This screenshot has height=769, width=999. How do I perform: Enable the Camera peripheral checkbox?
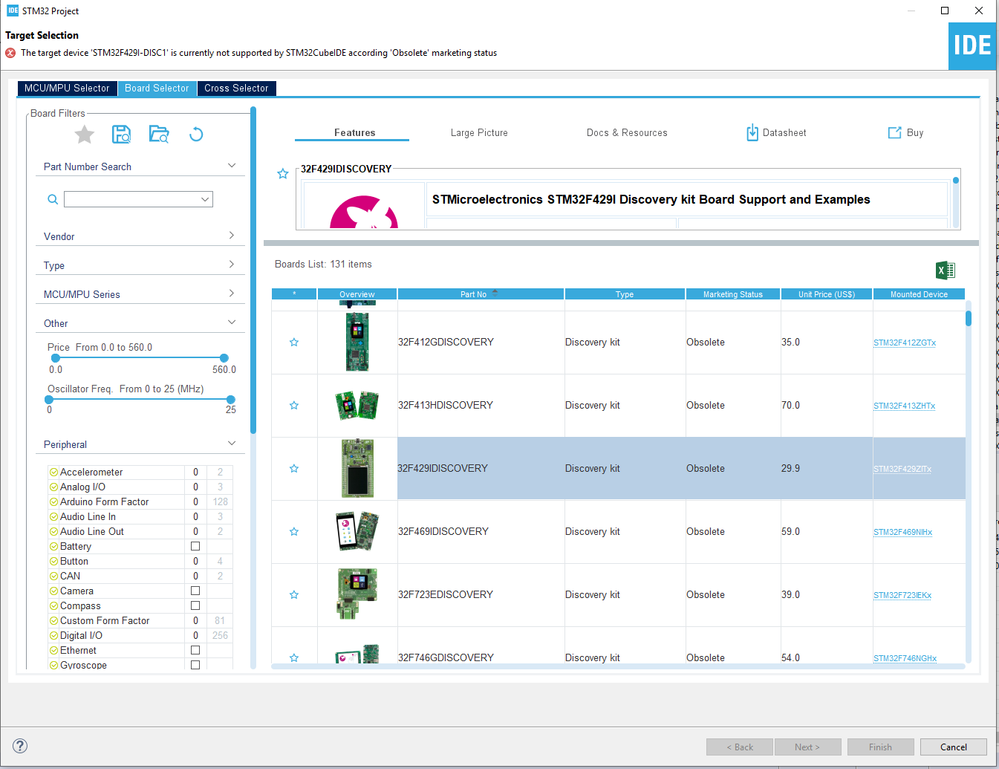tap(196, 591)
